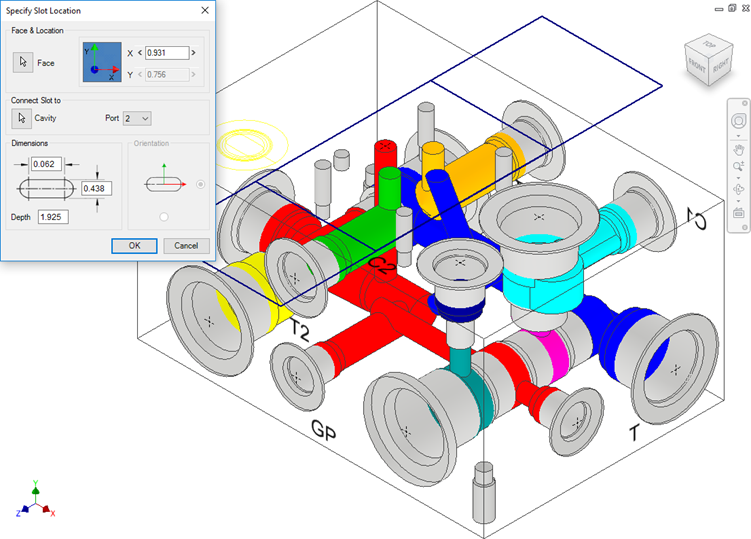Click the blue face XY location preview
The width and height of the screenshot is (751, 539).
click(x=100, y=60)
